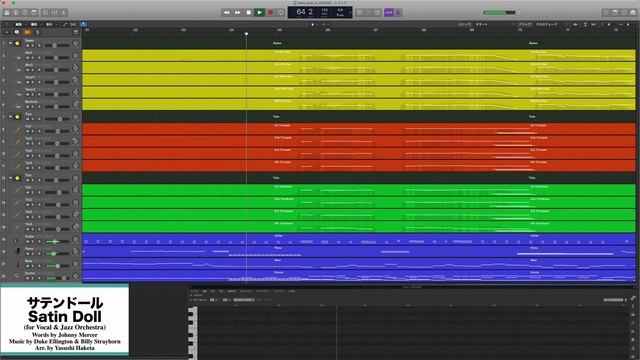
Task: Adjust the Guitar track volume slider
Action: [x=57, y=241]
